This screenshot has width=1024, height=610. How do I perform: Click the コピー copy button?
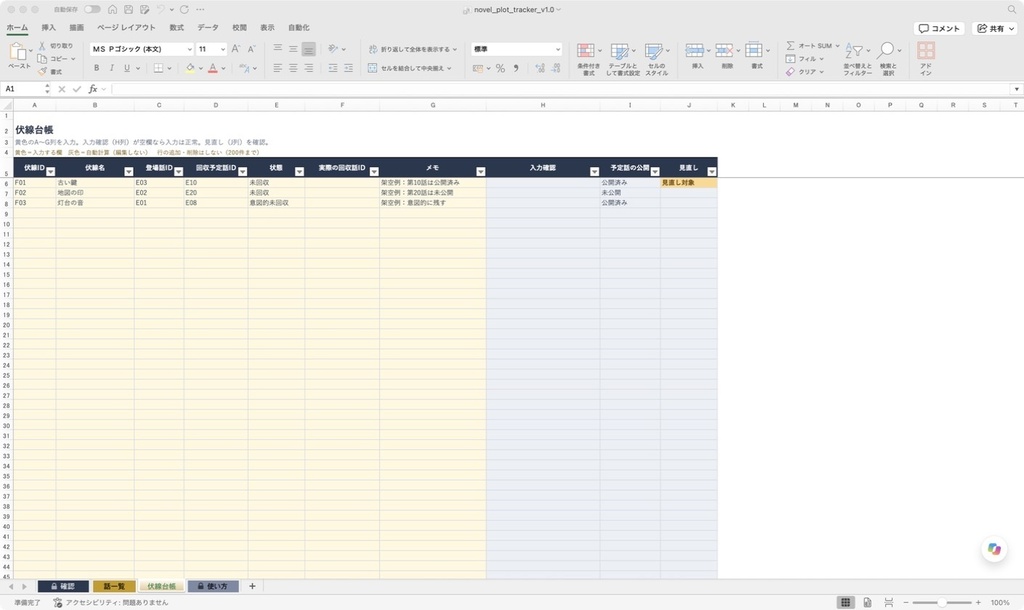coord(55,59)
